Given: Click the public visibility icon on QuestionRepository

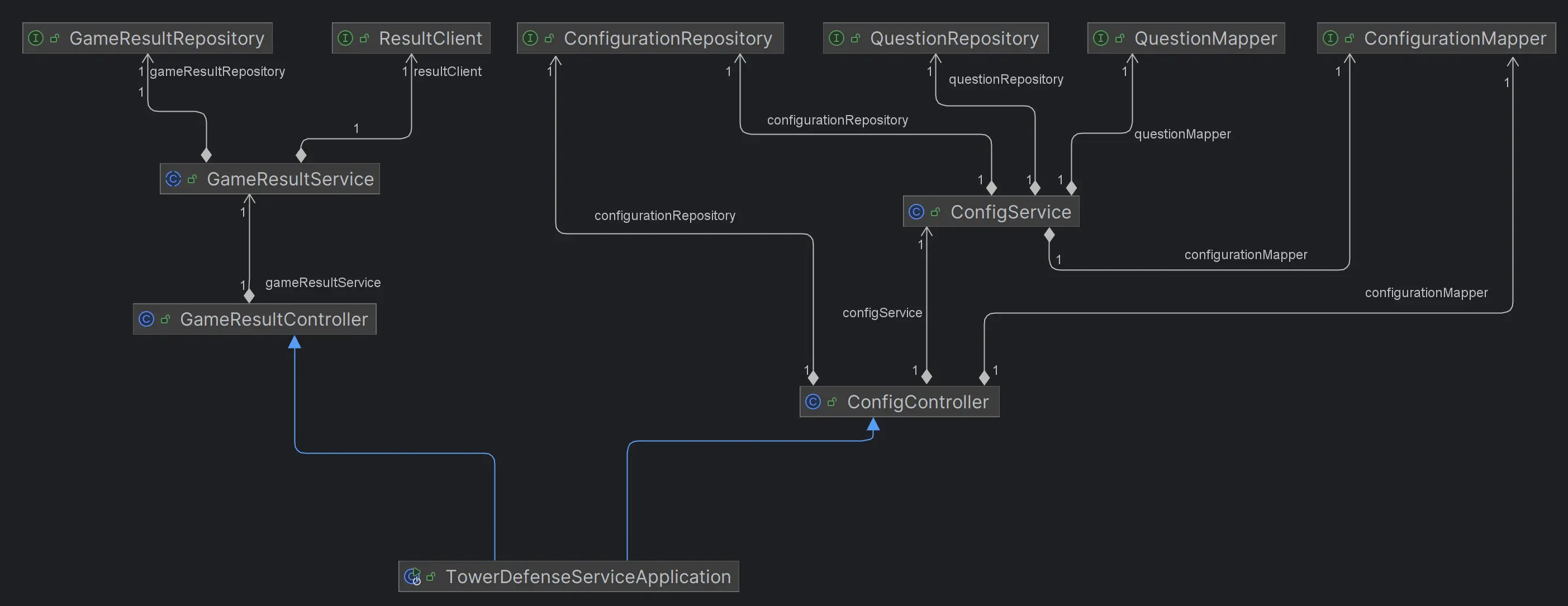Looking at the screenshot, I should coord(855,39).
